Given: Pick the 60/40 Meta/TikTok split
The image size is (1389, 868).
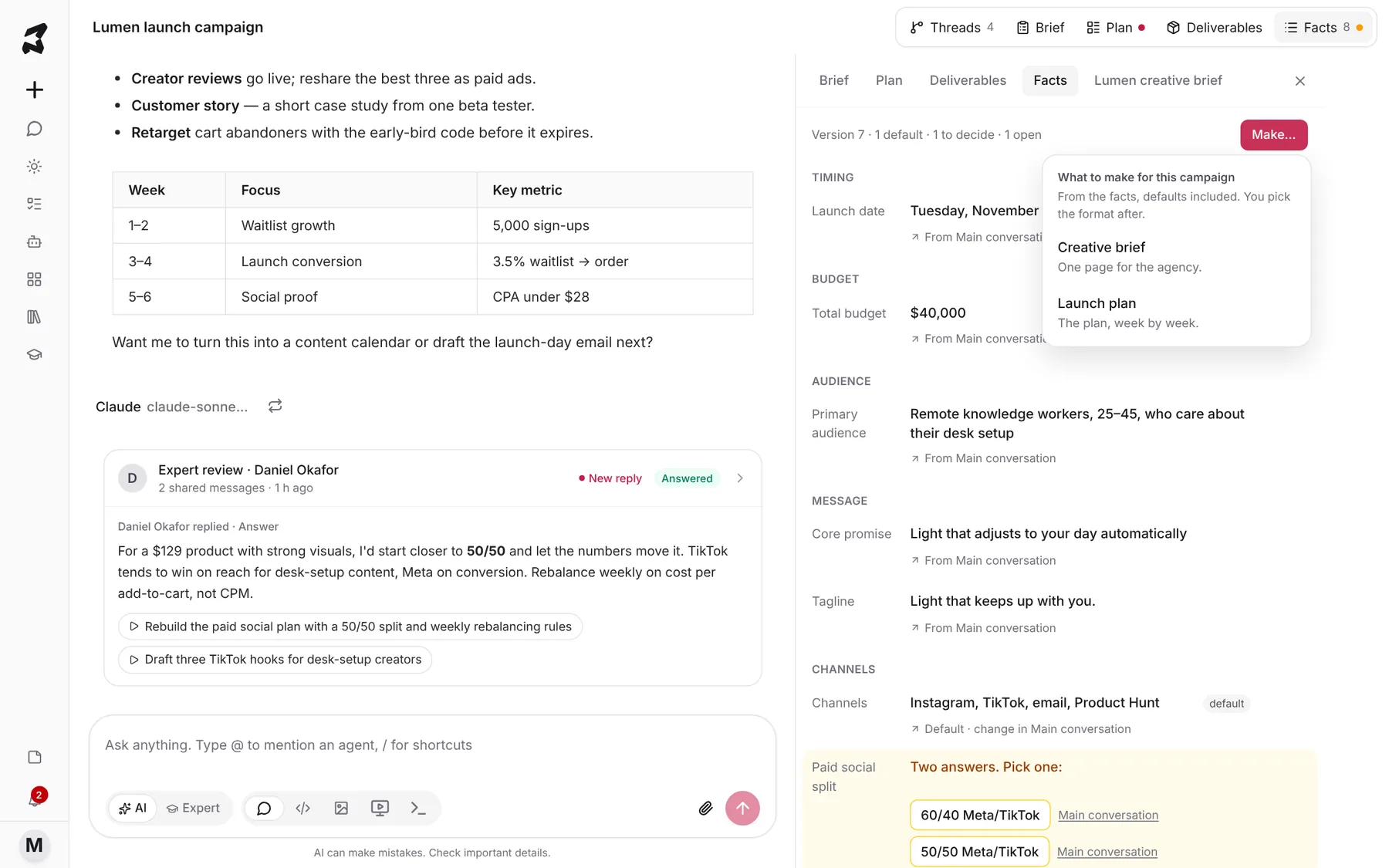Looking at the screenshot, I should pos(980,815).
